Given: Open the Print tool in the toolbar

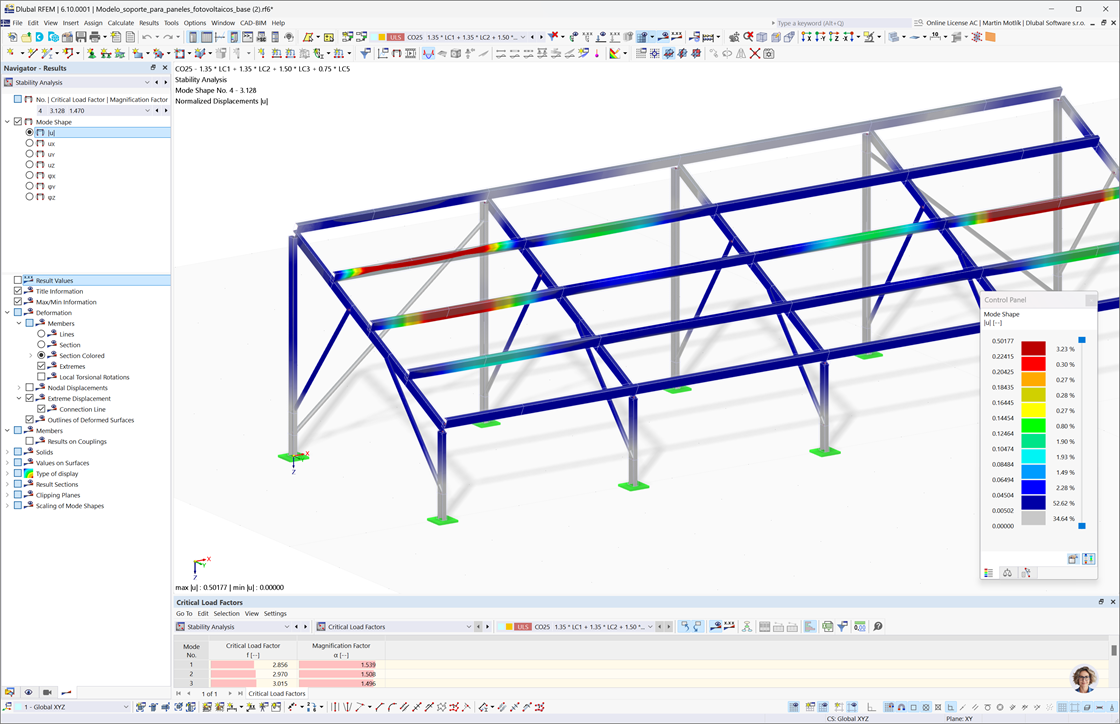Looking at the screenshot, I should click(97, 36).
